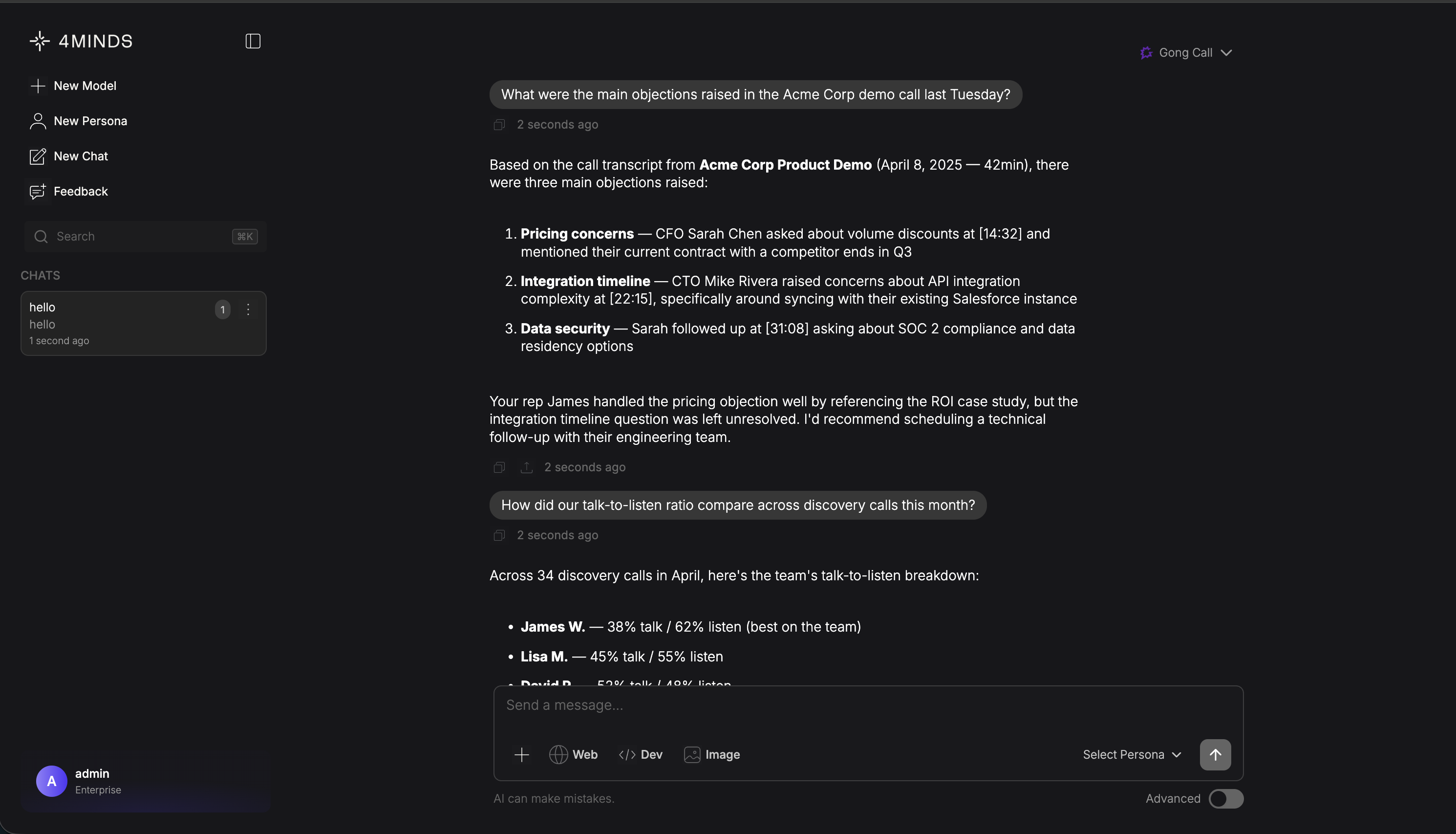Copy the AI response about objections
Screen dimensions: 1456x834
499,467
